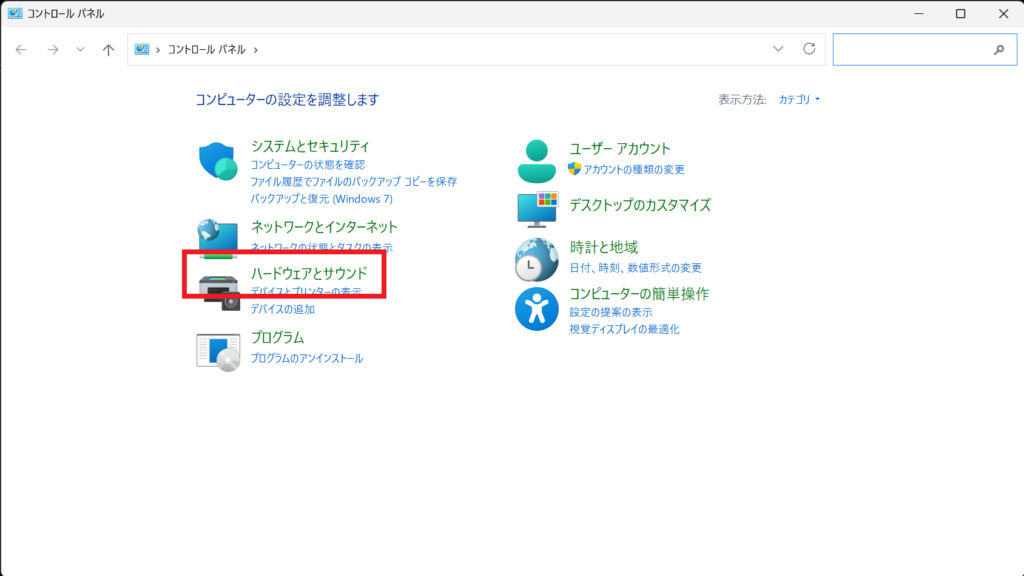The height and width of the screenshot is (576, 1024).
Task: Open the ハードウェアとサウンド link
Action: point(309,273)
